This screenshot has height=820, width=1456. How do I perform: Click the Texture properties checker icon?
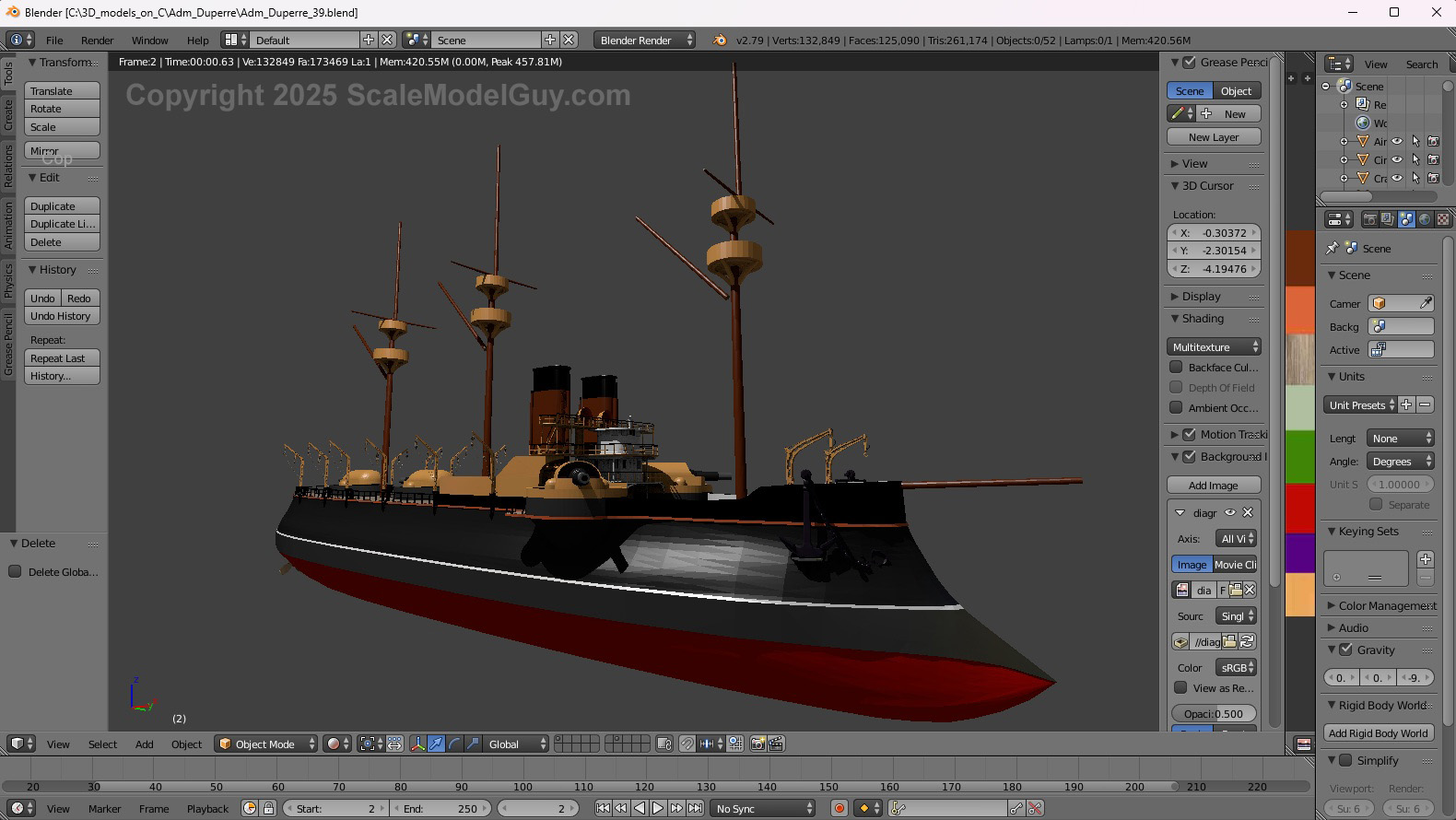[1443, 219]
